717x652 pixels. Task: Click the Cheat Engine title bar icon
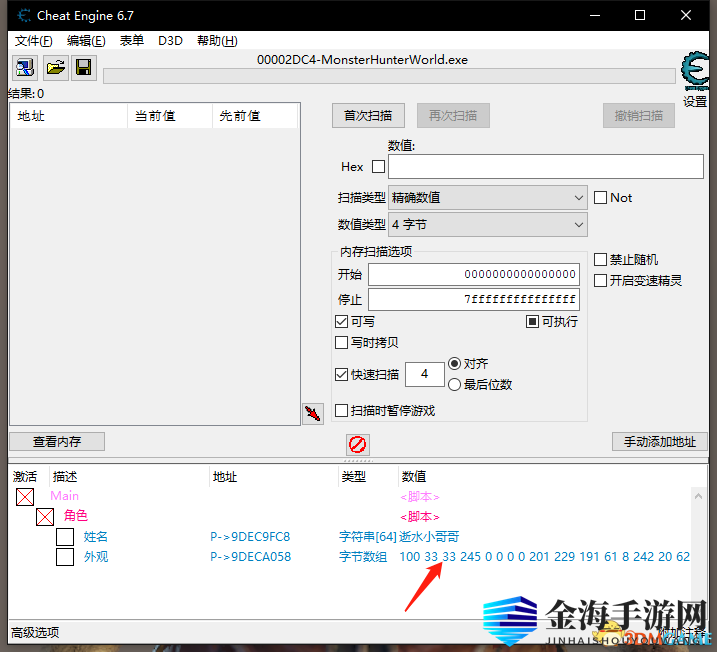24,16
